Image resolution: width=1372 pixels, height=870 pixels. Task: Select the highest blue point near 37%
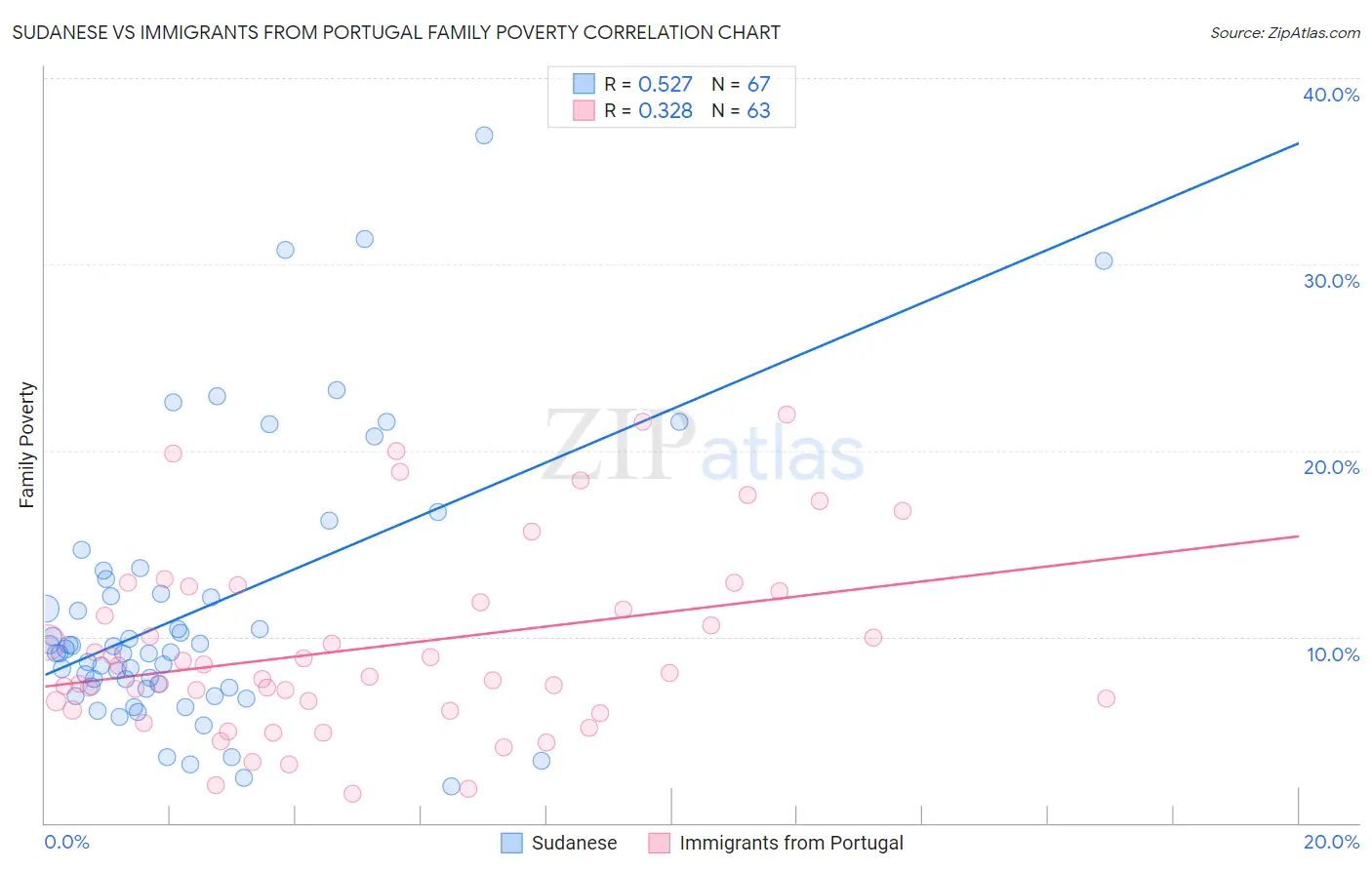point(484,136)
